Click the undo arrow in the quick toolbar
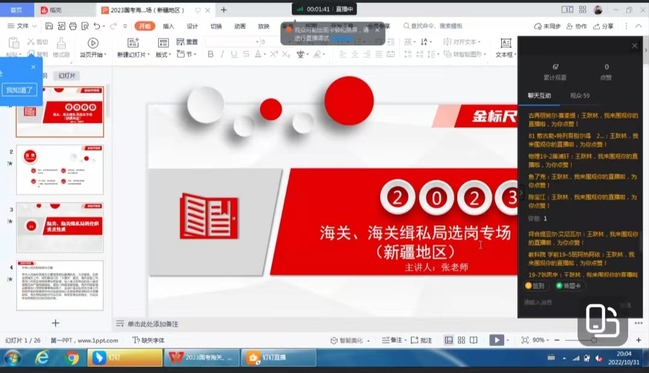 (97, 26)
